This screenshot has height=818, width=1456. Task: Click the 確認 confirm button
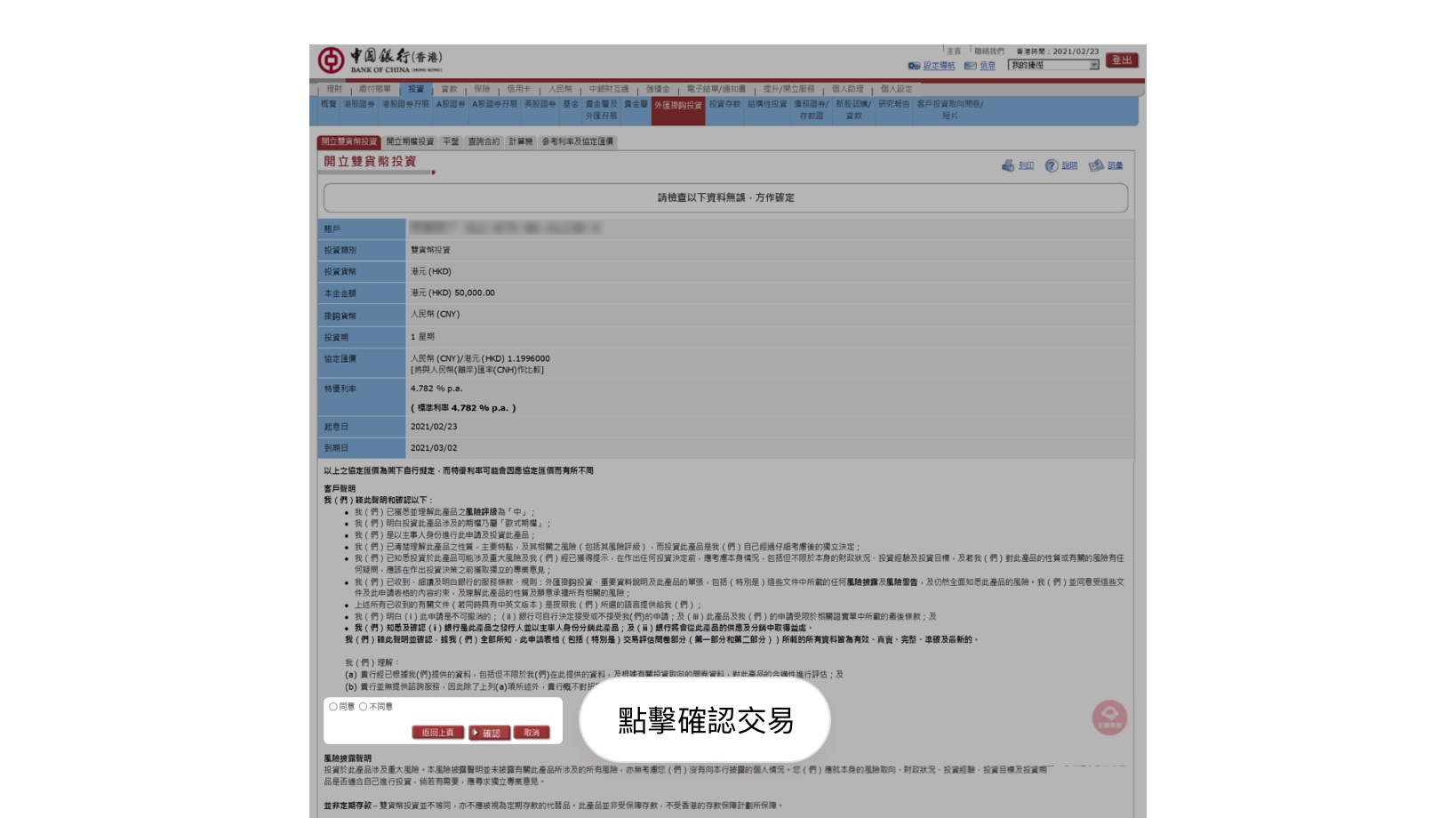point(490,733)
